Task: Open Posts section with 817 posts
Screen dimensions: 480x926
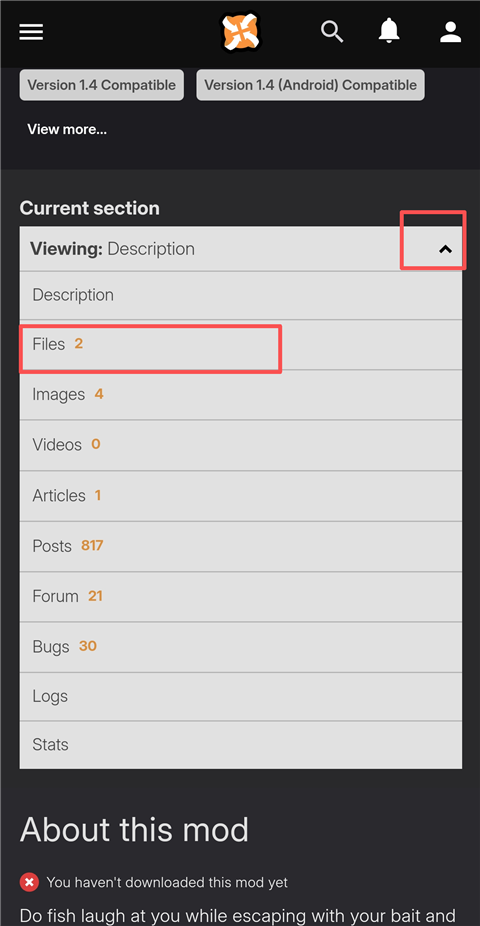Action: (x=241, y=546)
